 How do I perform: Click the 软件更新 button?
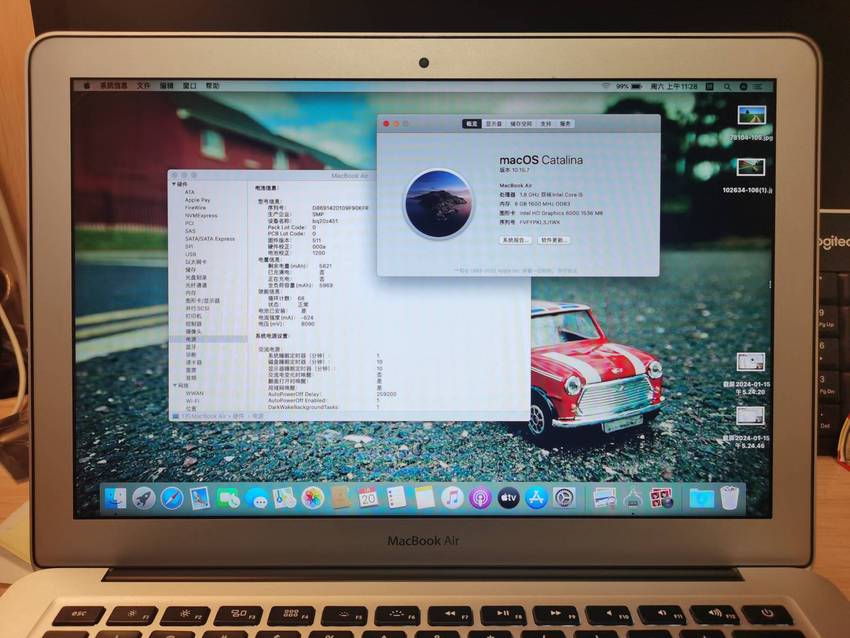click(x=553, y=240)
